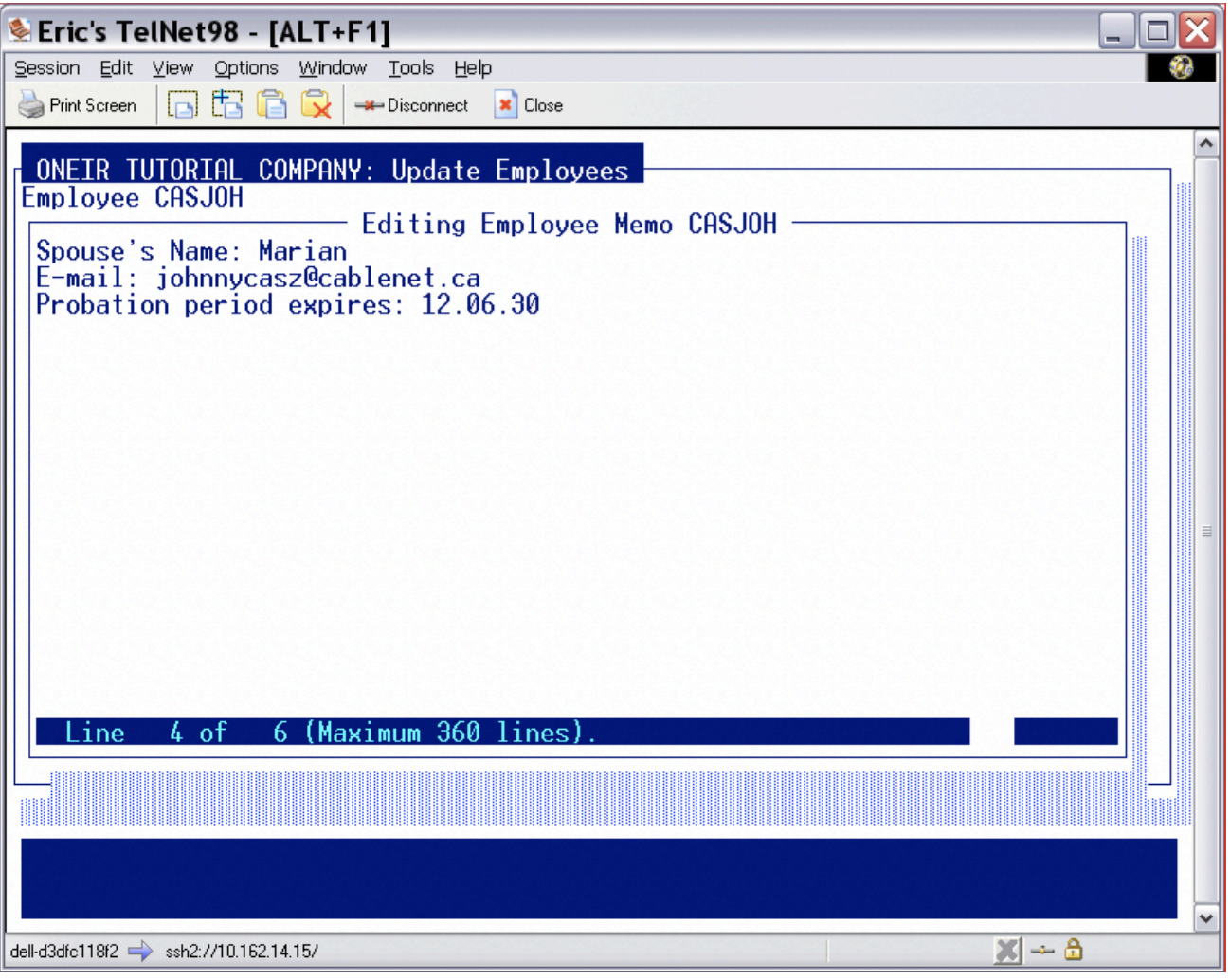Click the clear clipboard icon with red X
This screenshot has width=1230, height=980.
(317, 104)
